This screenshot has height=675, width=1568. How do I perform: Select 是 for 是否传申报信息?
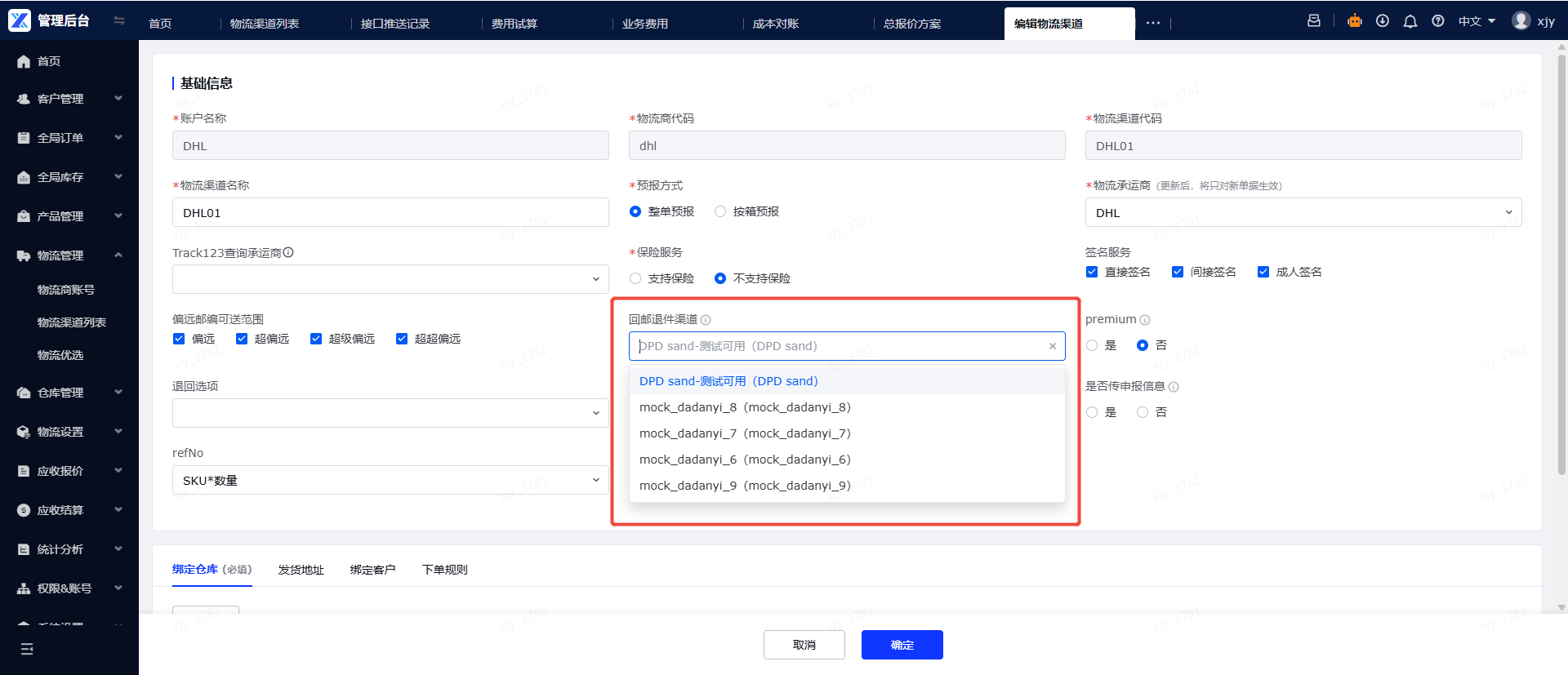[1092, 412]
